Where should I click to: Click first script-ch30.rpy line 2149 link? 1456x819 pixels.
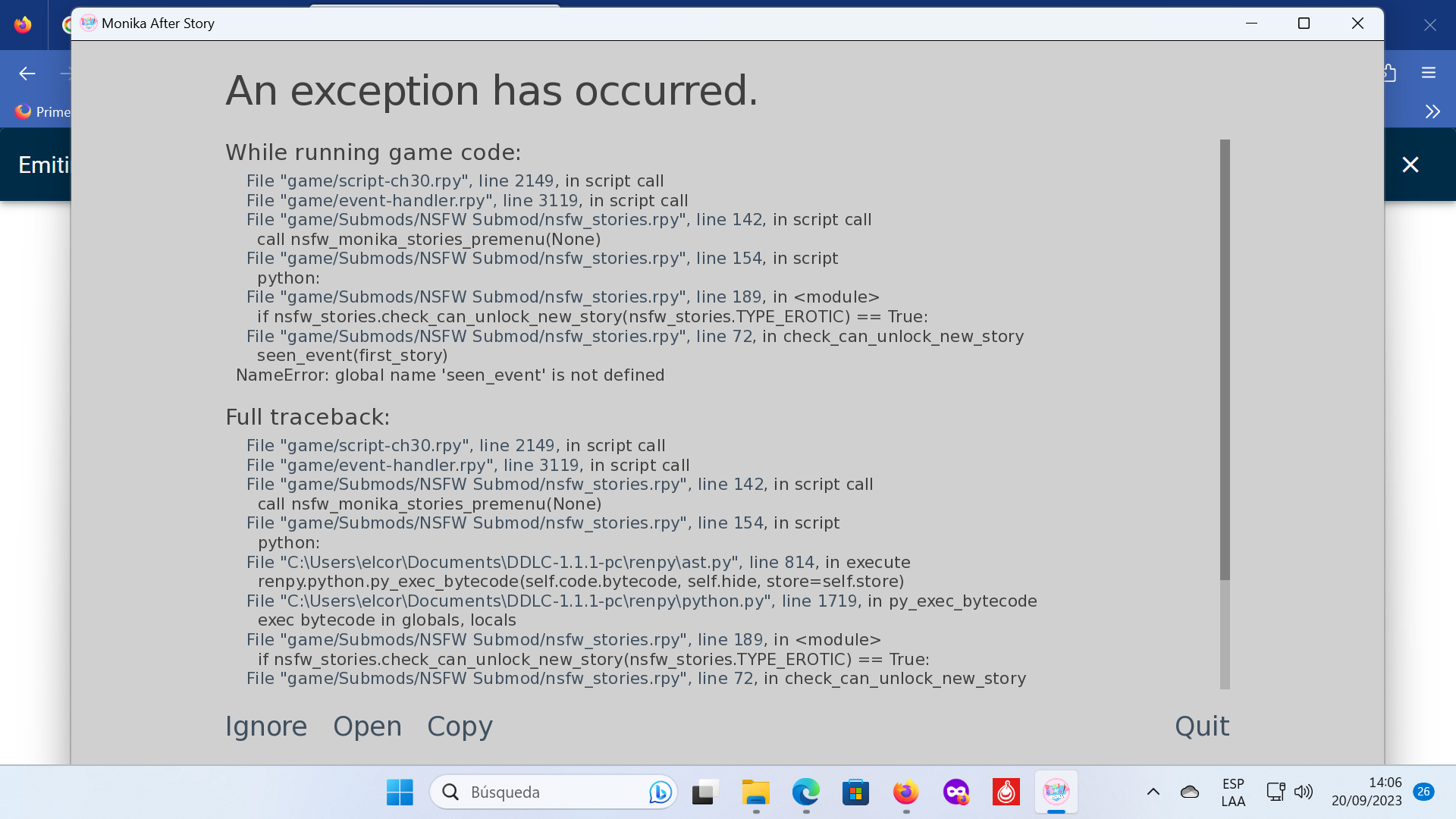coord(400,181)
